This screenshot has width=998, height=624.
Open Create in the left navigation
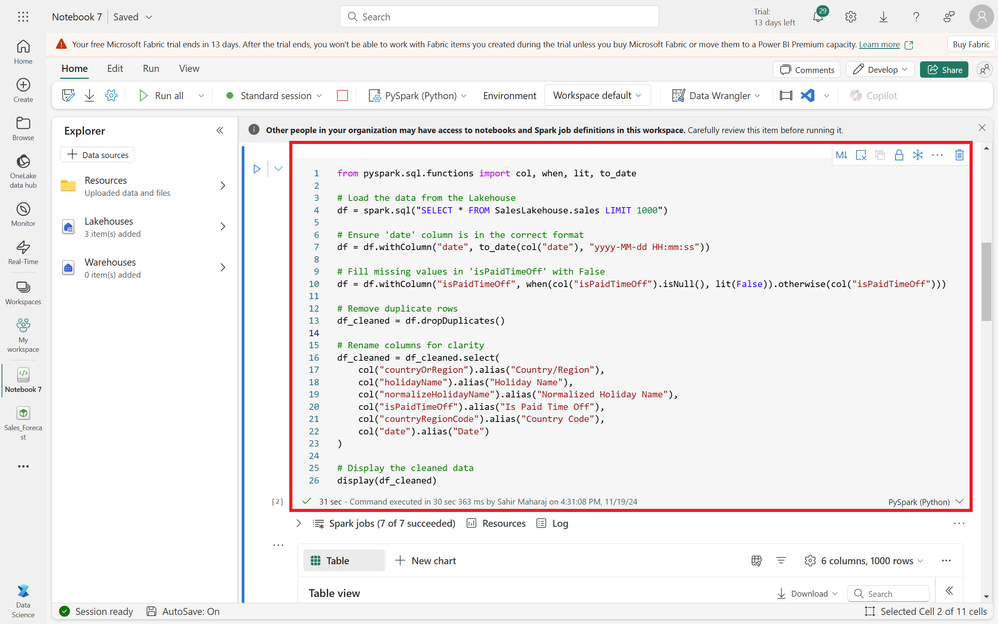pyautogui.click(x=23, y=90)
